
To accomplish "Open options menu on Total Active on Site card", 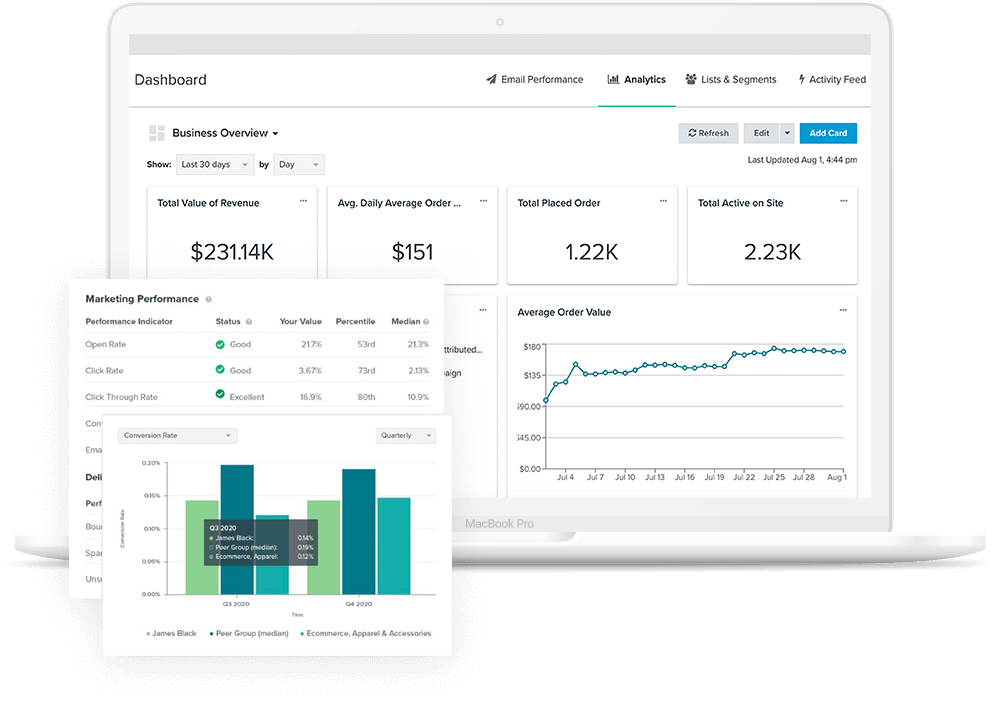I will 844,201.
